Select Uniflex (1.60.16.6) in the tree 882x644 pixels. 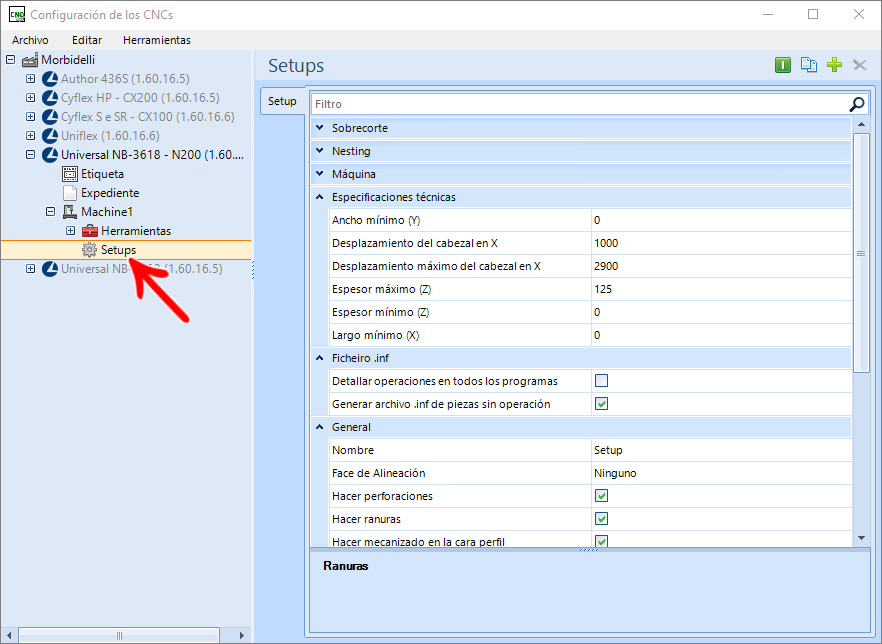pyautogui.click(x=110, y=136)
